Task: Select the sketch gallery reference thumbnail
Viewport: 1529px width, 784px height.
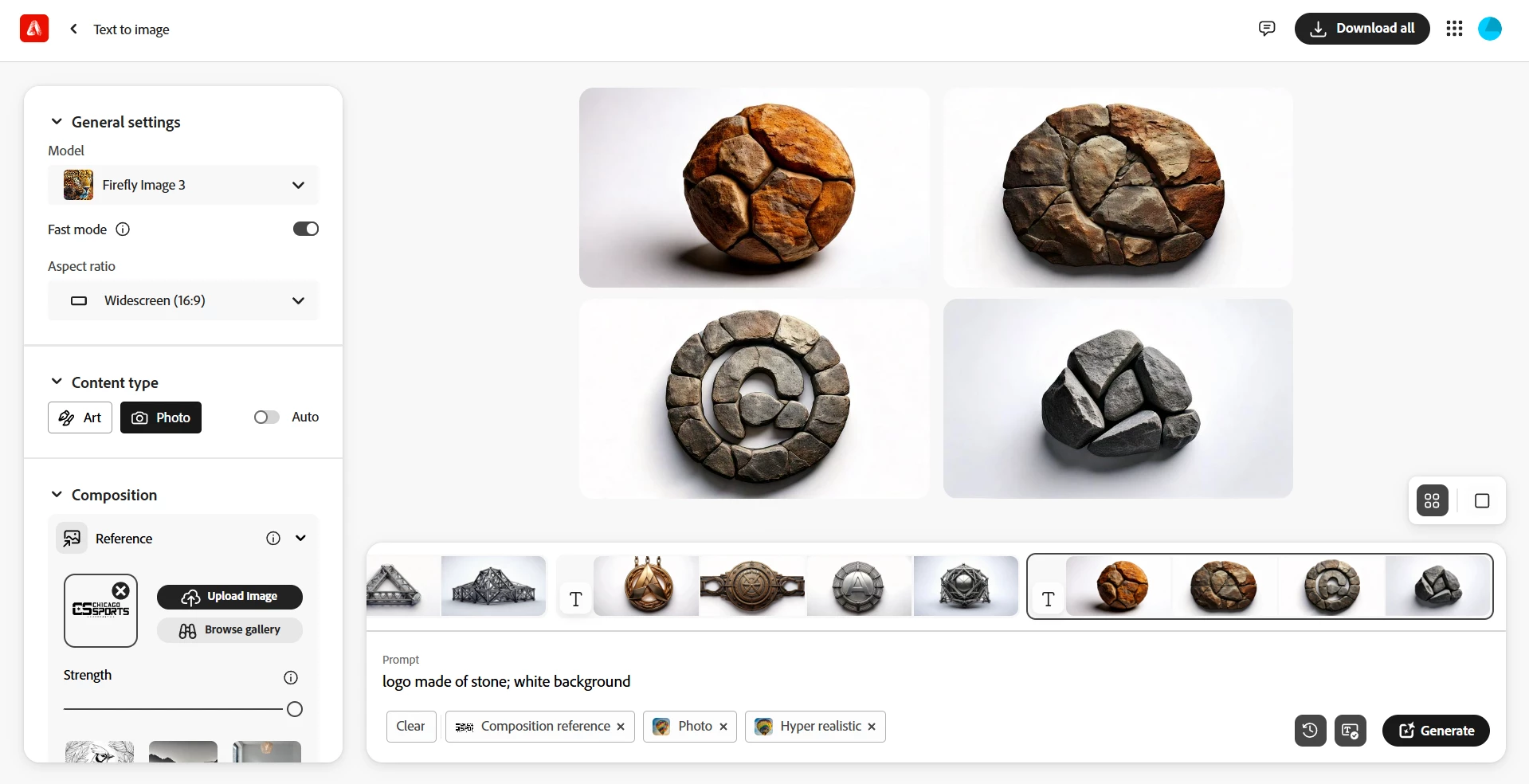Action: click(x=100, y=751)
